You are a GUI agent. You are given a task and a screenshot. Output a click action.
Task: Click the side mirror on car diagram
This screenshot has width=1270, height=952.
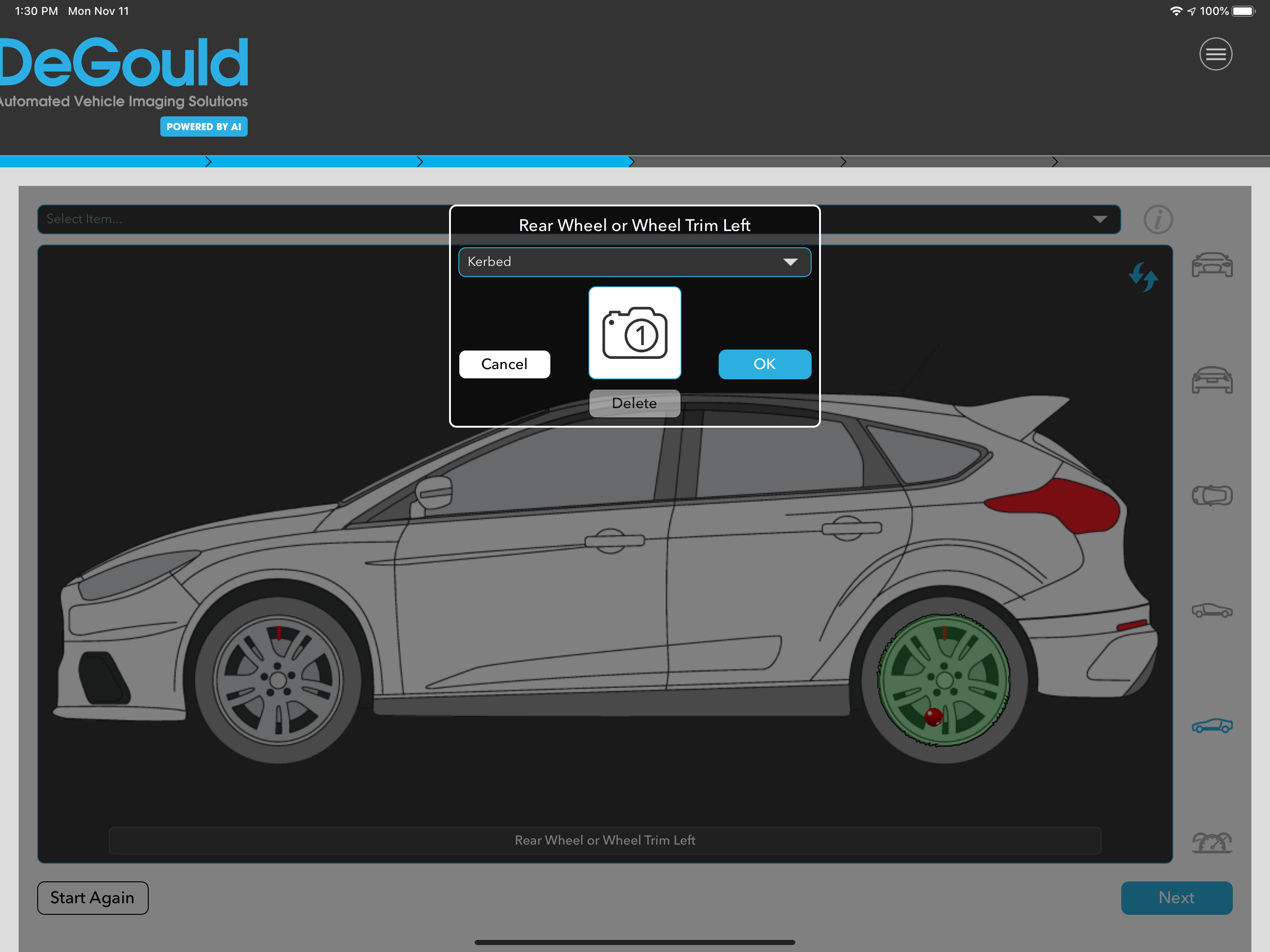(x=433, y=493)
